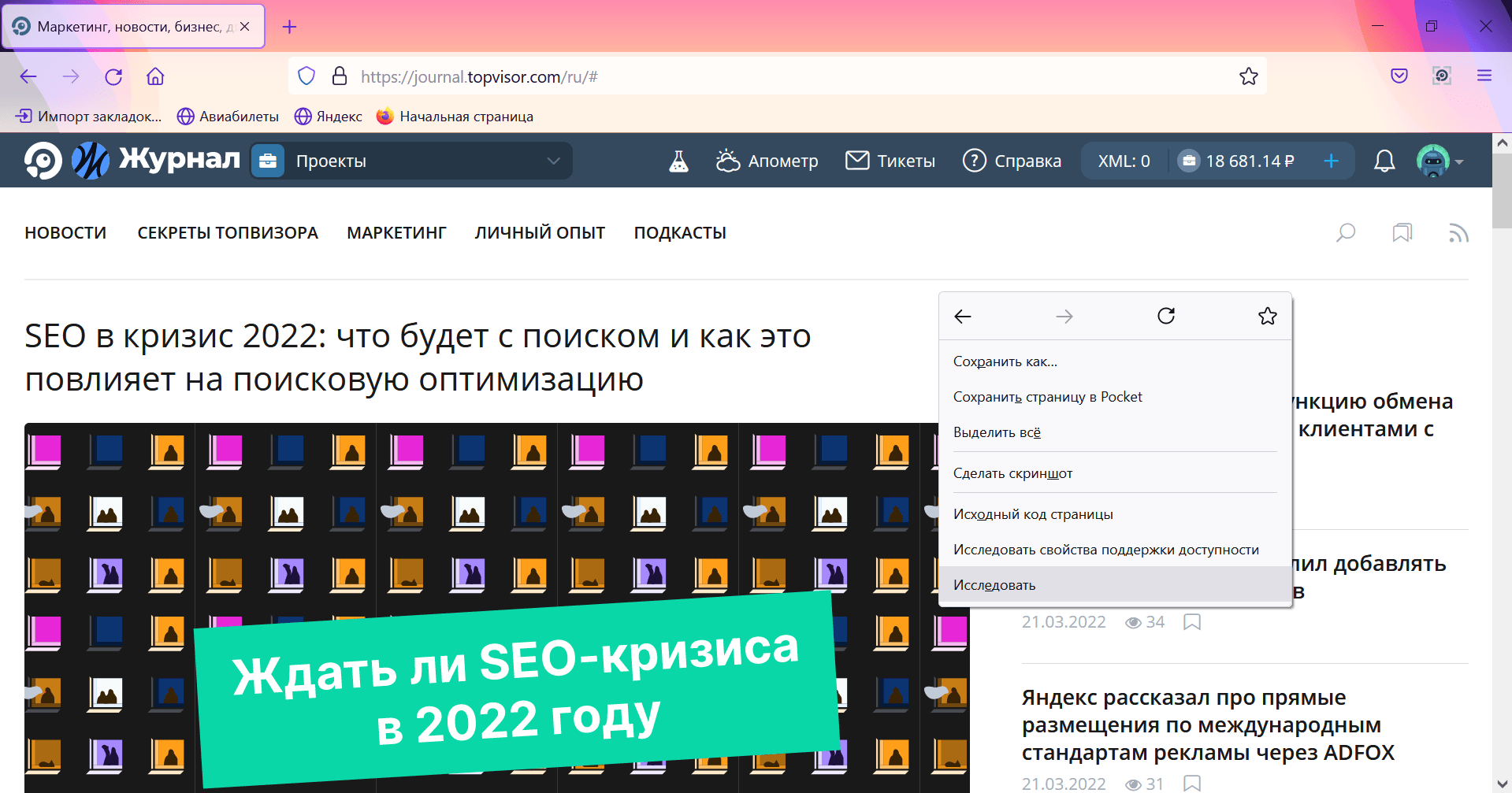Open the user avatar menu
Screen dimensions: 1512x793
pyautogui.click(x=1440, y=161)
